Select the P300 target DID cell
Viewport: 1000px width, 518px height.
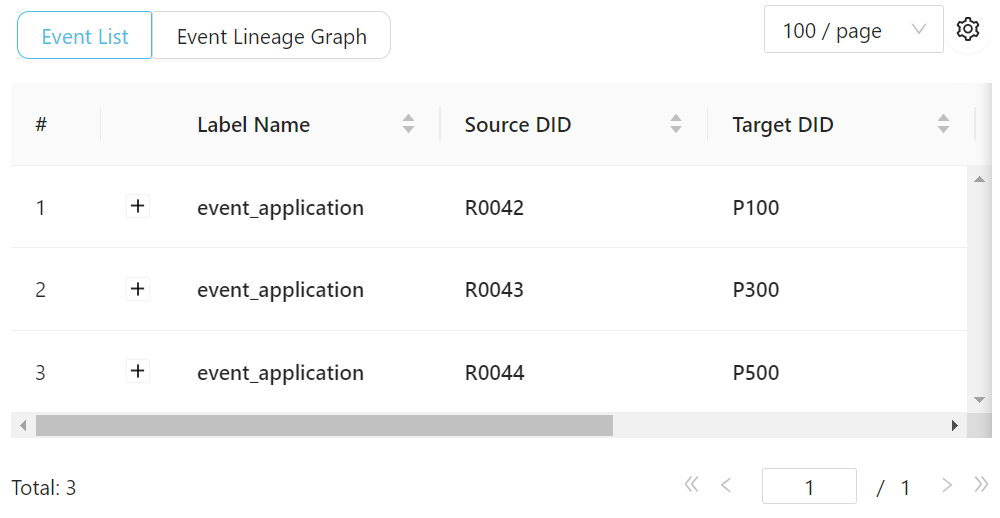click(756, 290)
